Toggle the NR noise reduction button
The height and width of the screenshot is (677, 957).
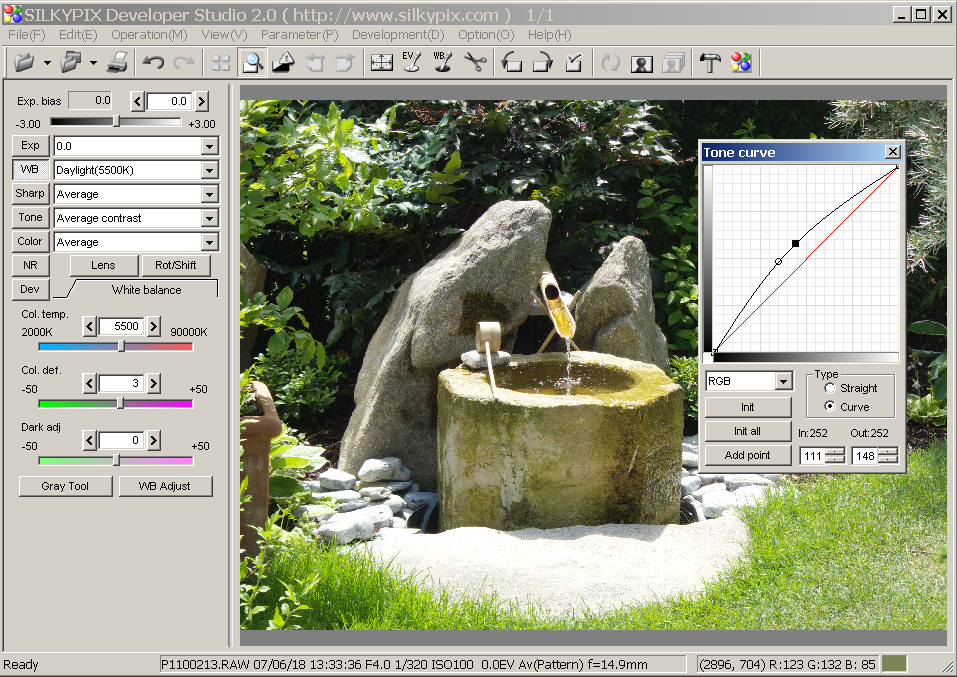click(x=30, y=265)
